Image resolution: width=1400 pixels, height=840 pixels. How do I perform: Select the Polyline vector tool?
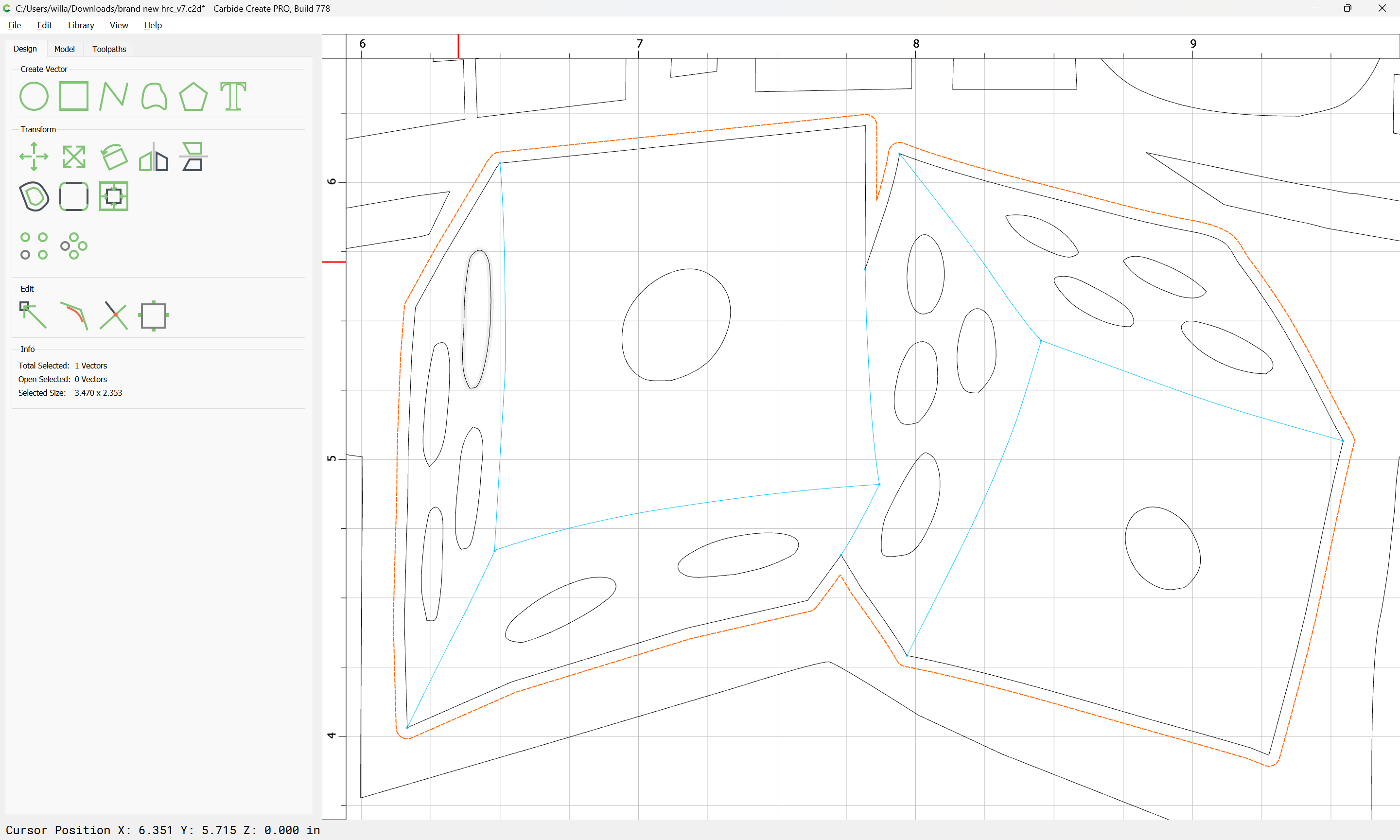pos(114,96)
